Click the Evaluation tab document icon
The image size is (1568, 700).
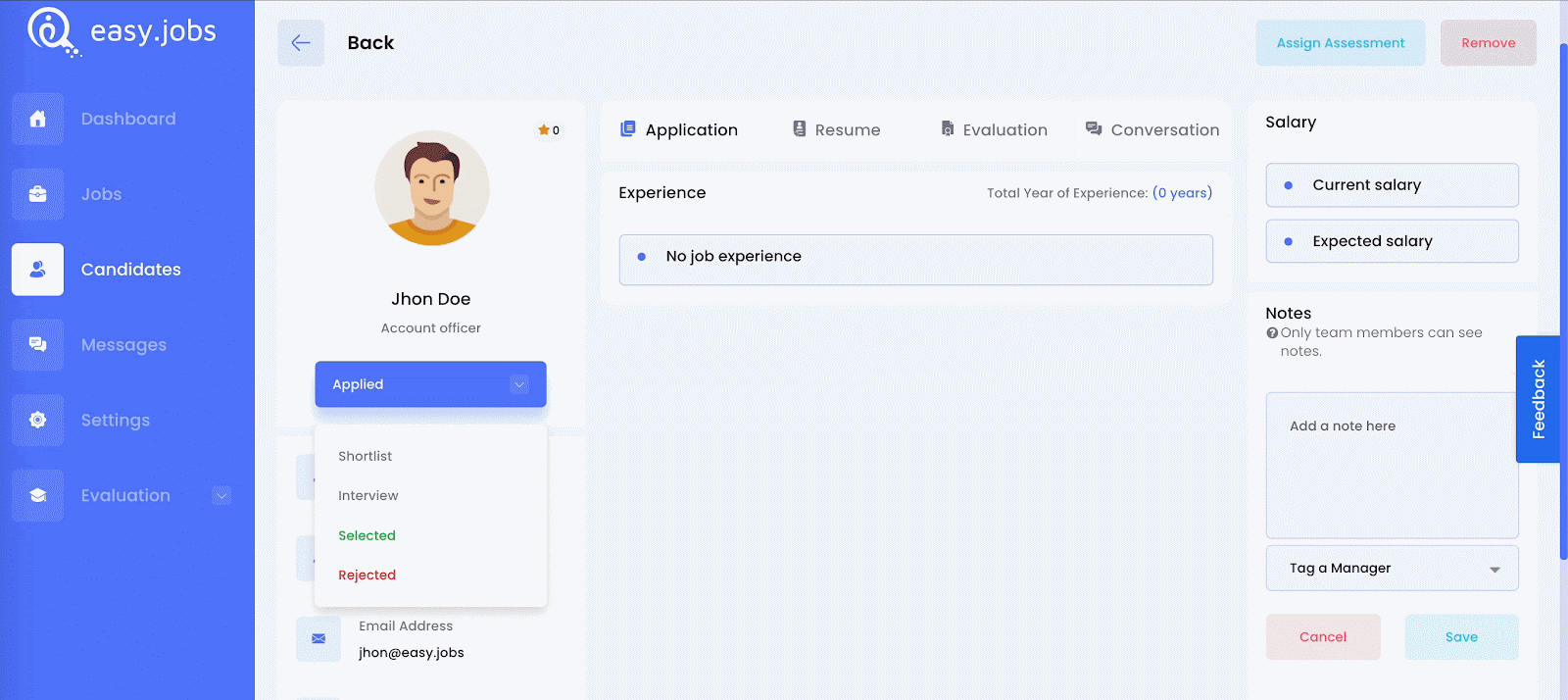pyautogui.click(x=948, y=128)
